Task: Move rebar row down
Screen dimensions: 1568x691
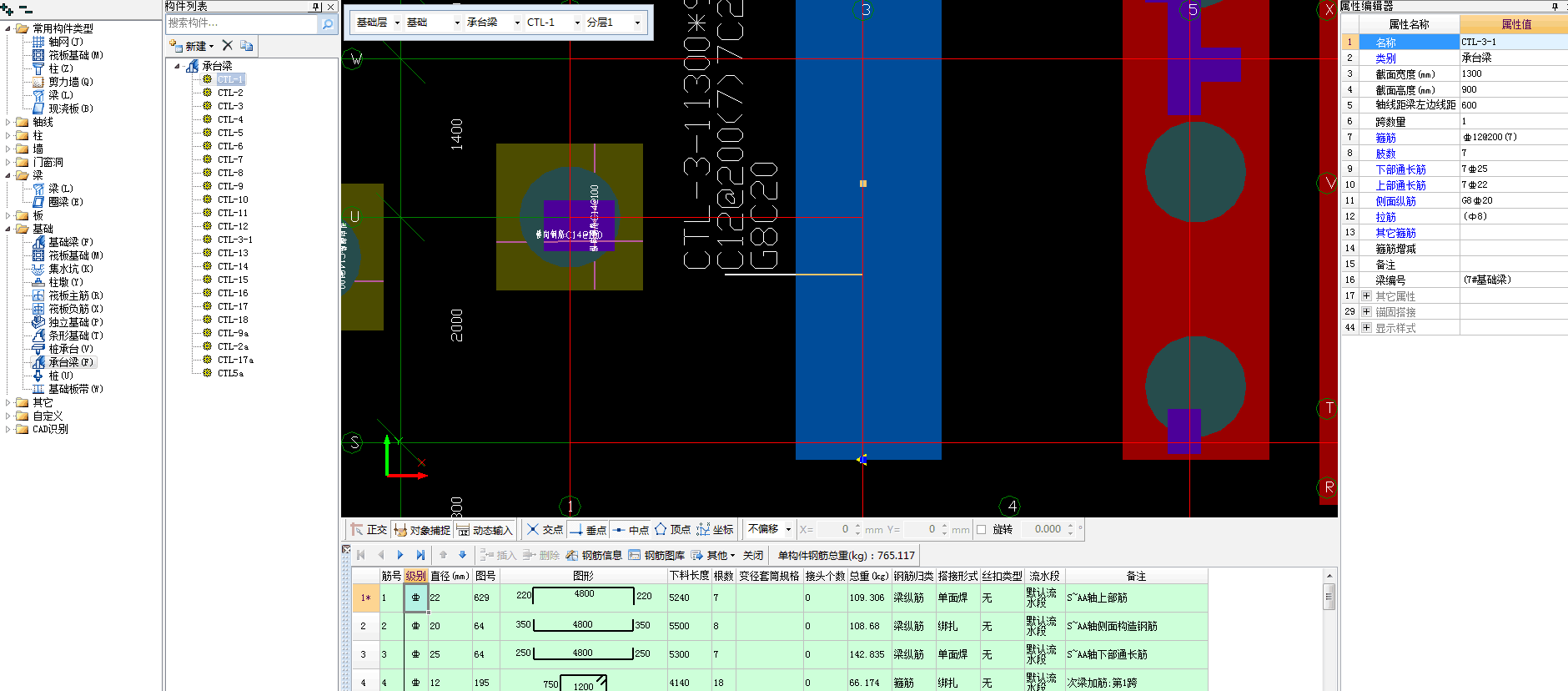Action: pyautogui.click(x=463, y=555)
